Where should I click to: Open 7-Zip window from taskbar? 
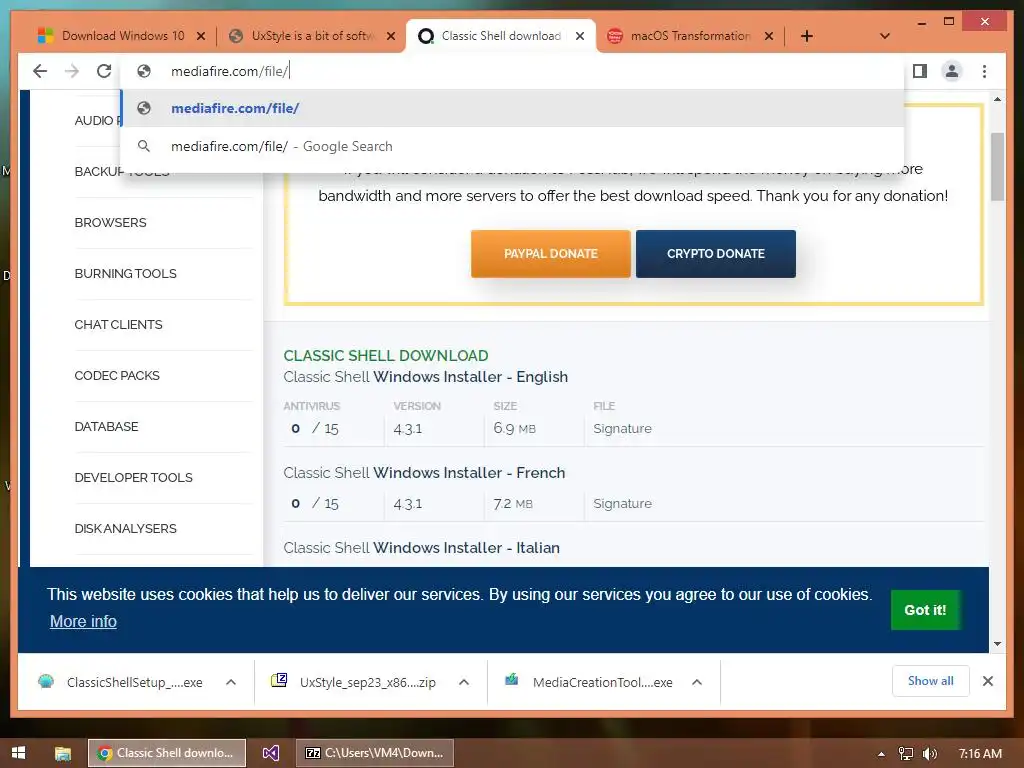point(375,753)
